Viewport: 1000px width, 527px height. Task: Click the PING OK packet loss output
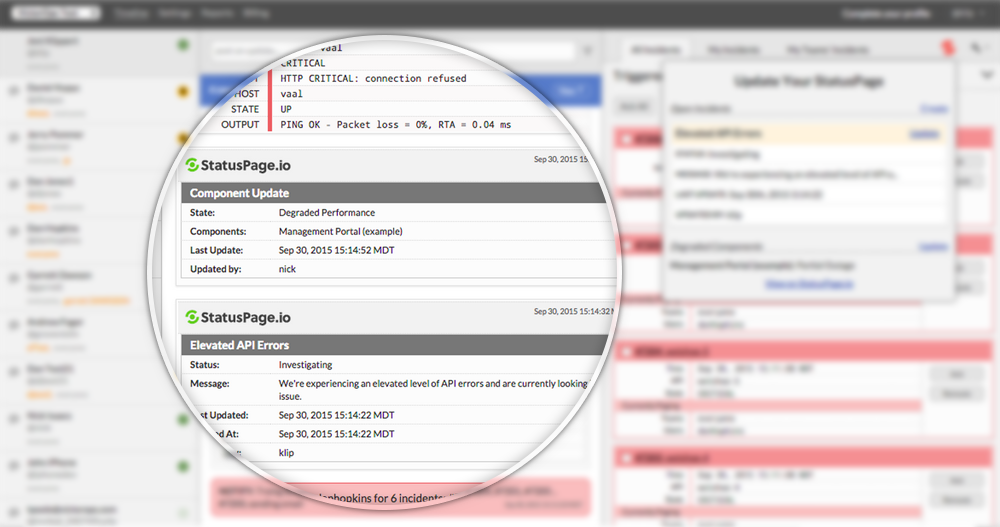(x=395, y=124)
